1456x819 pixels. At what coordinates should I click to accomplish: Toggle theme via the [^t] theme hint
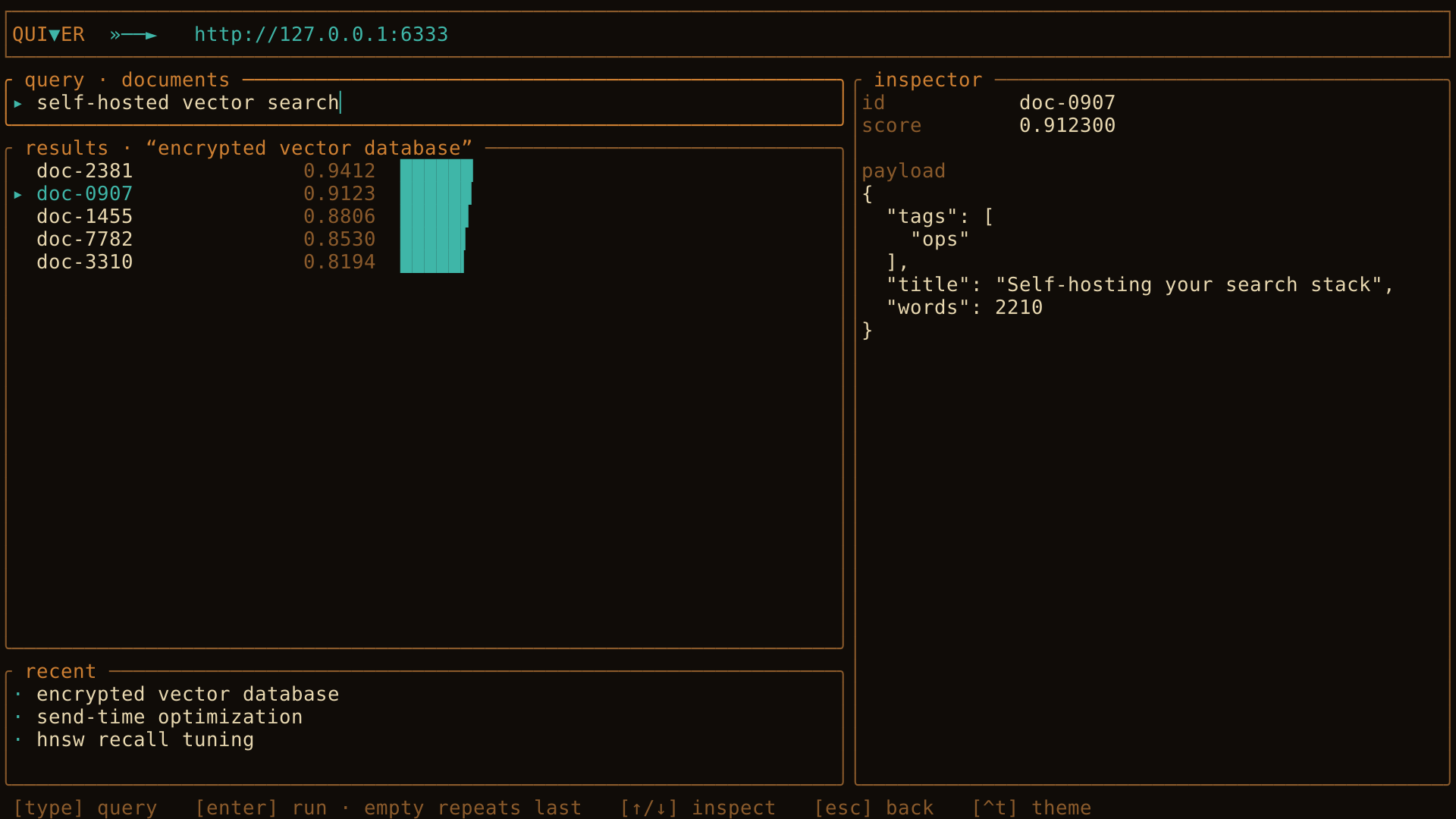[1031, 808]
